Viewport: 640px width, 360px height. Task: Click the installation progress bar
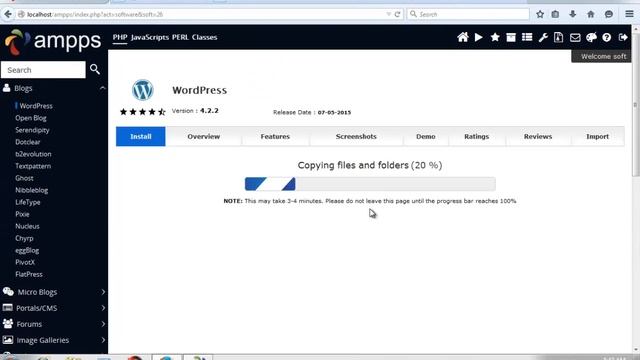pyautogui.click(x=370, y=184)
